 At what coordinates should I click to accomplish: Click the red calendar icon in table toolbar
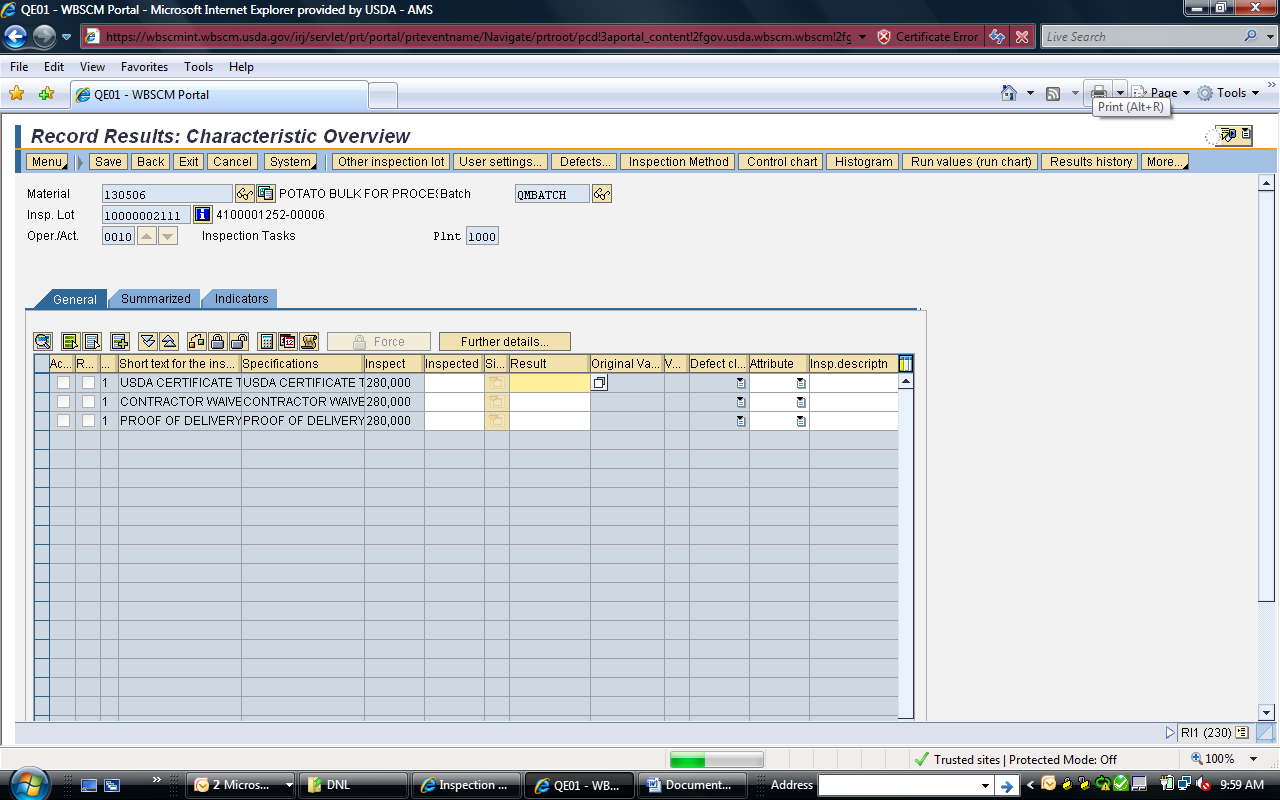point(288,341)
